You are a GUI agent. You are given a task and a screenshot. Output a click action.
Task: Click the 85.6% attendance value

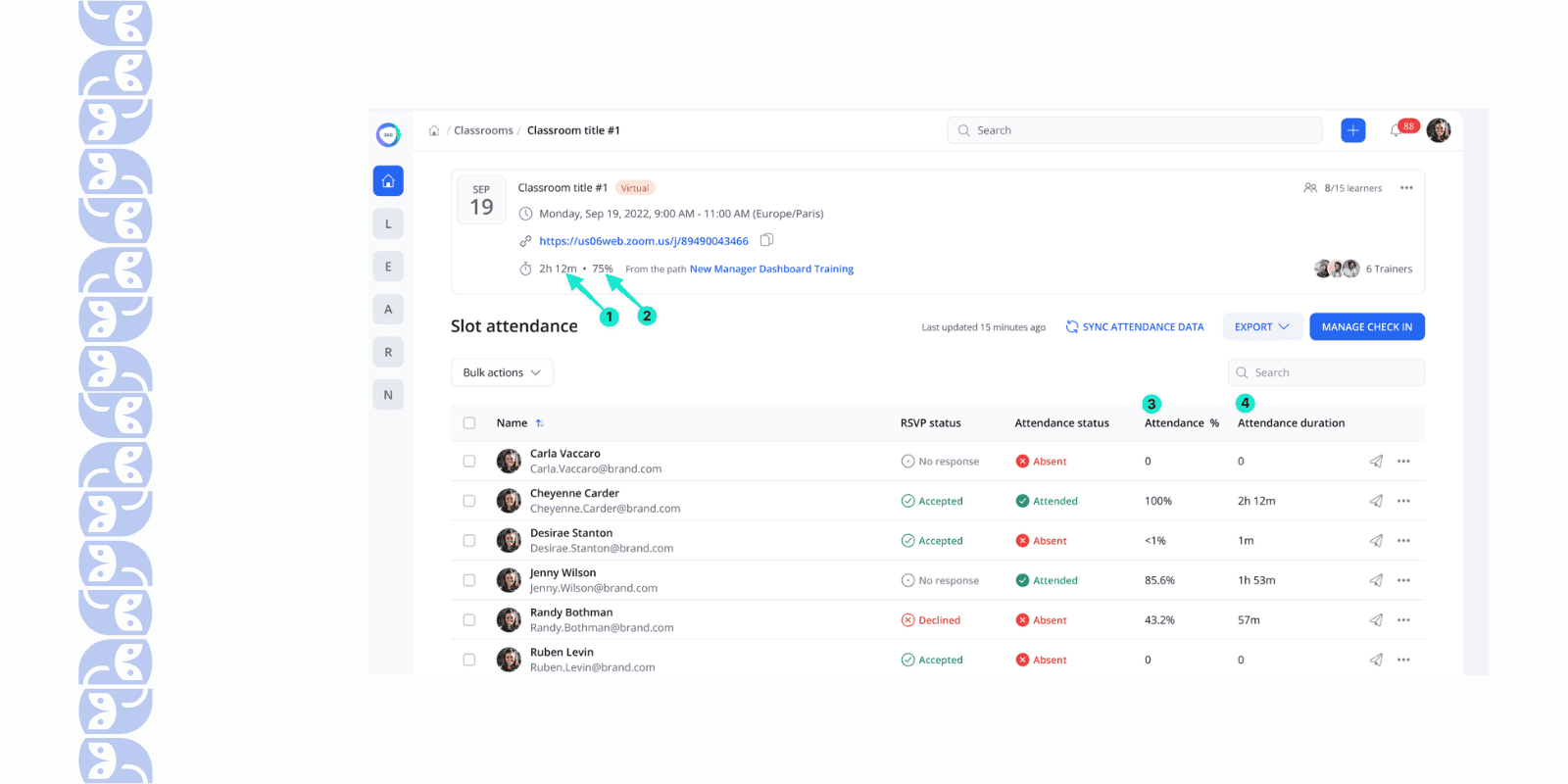[1159, 580]
